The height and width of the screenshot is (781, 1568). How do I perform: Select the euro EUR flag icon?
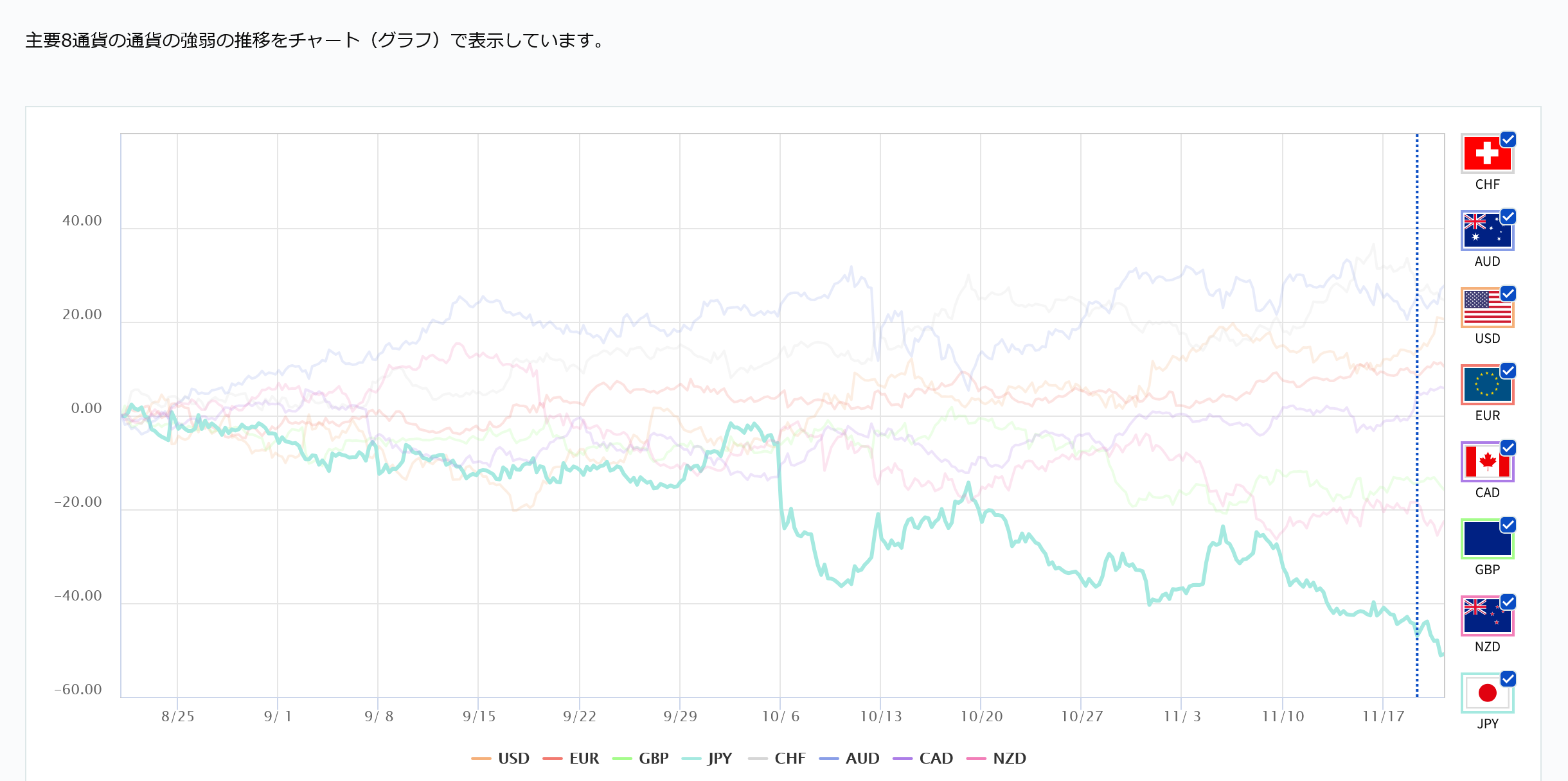(1486, 385)
